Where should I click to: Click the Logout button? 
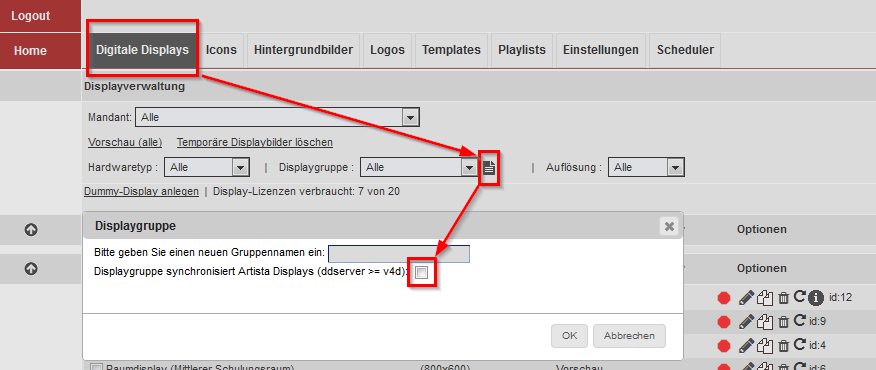(40, 16)
